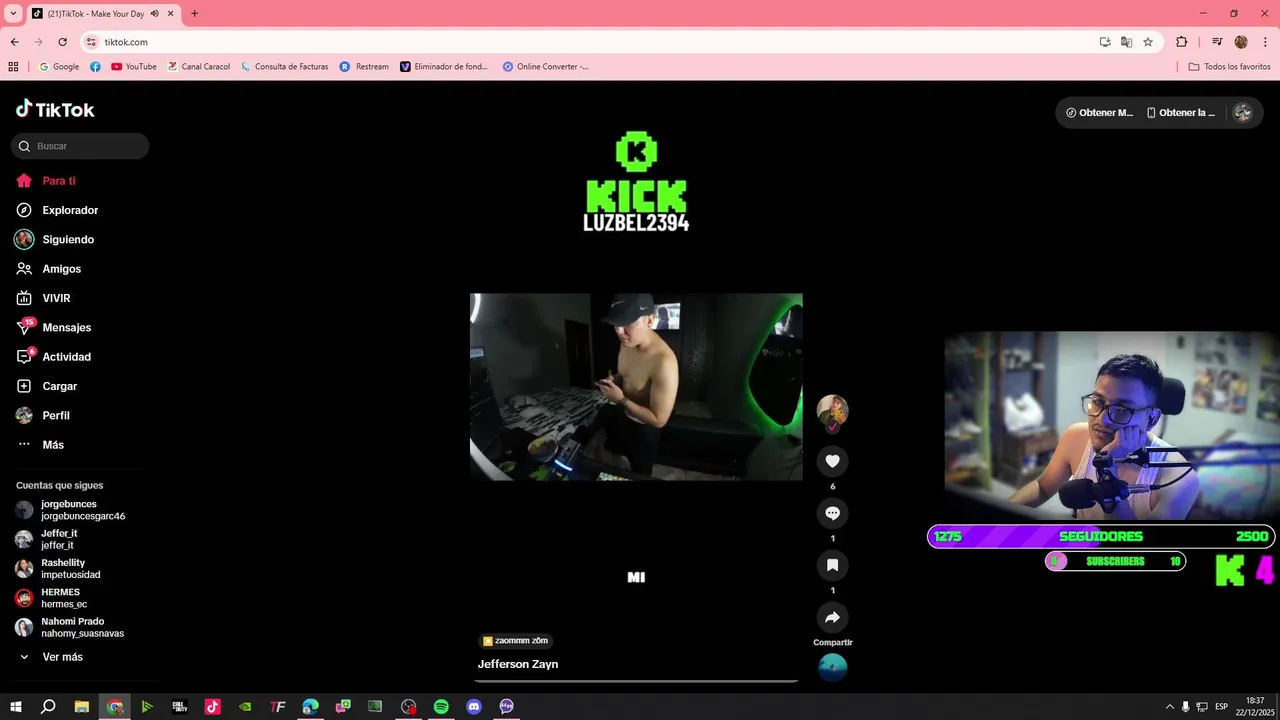View site information icon in address bar

pos(92,42)
